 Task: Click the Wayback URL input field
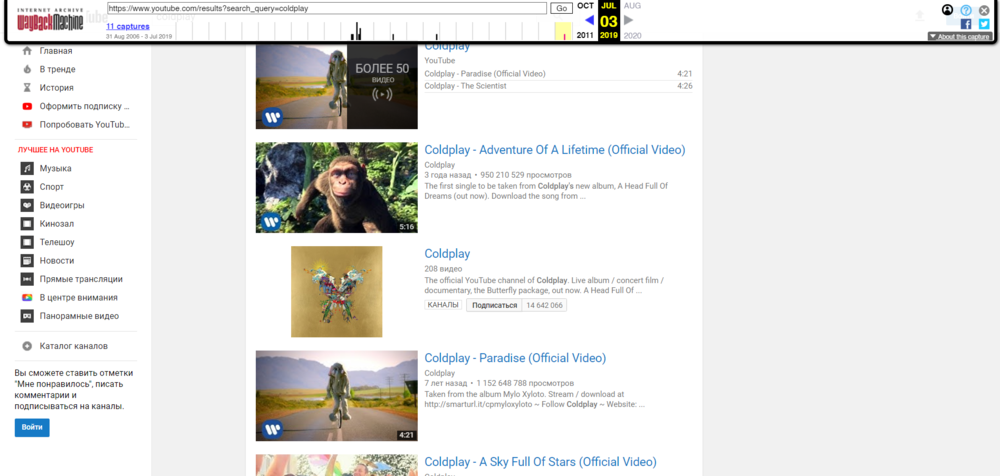tap(327, 8)
